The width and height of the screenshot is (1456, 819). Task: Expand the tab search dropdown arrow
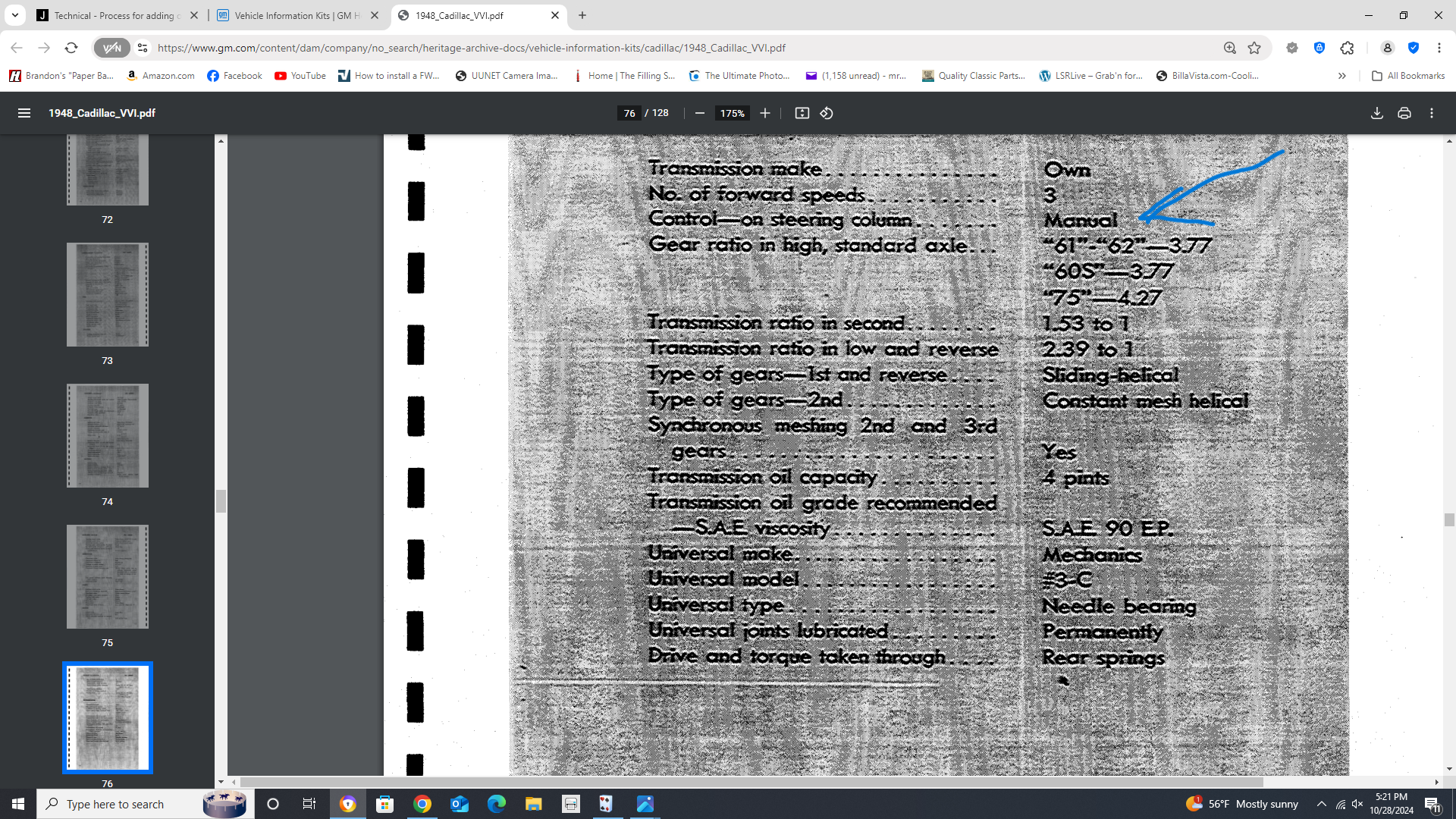14,15
